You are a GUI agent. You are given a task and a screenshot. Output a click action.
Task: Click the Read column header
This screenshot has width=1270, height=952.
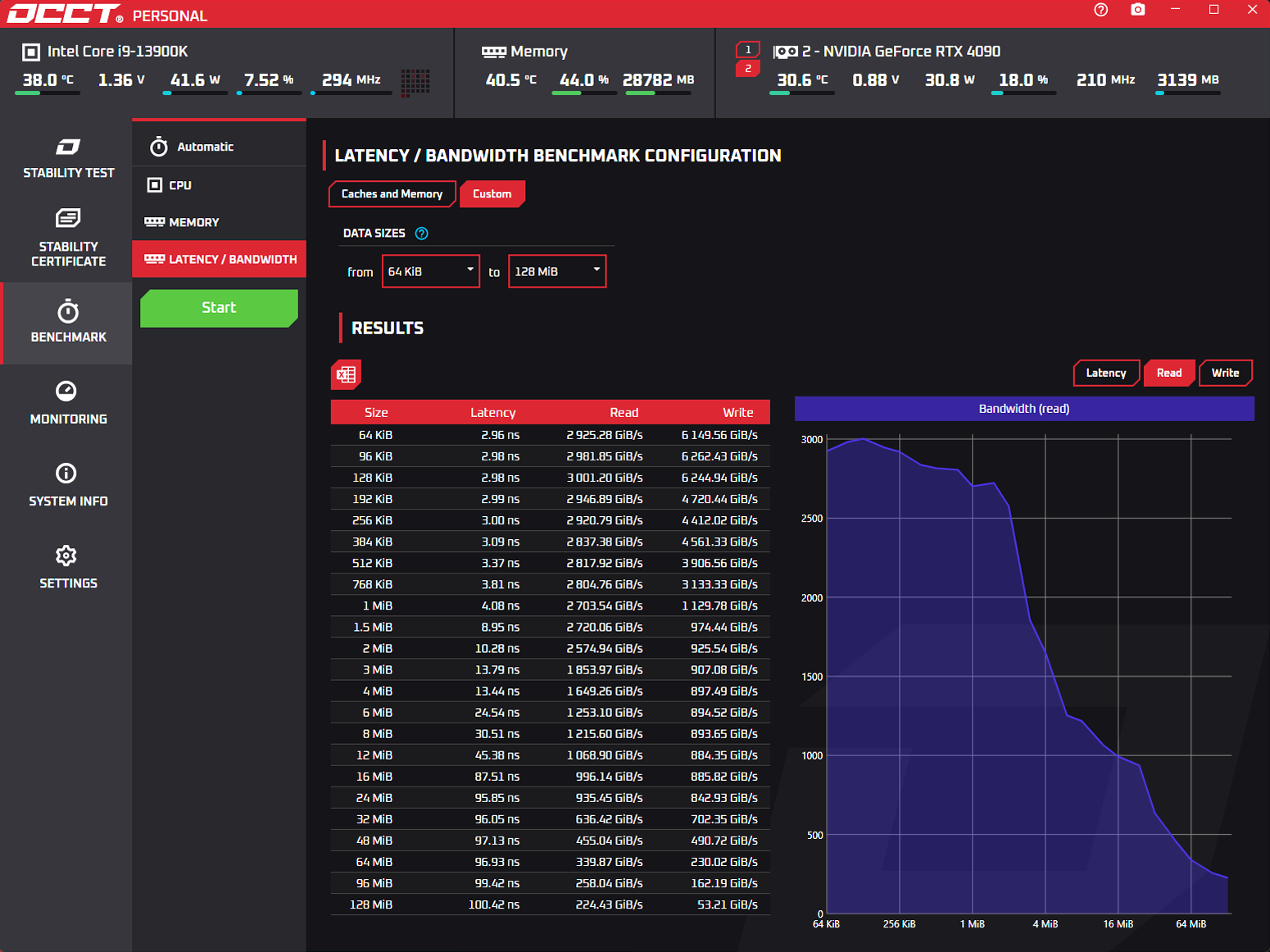tap(624, 412)
